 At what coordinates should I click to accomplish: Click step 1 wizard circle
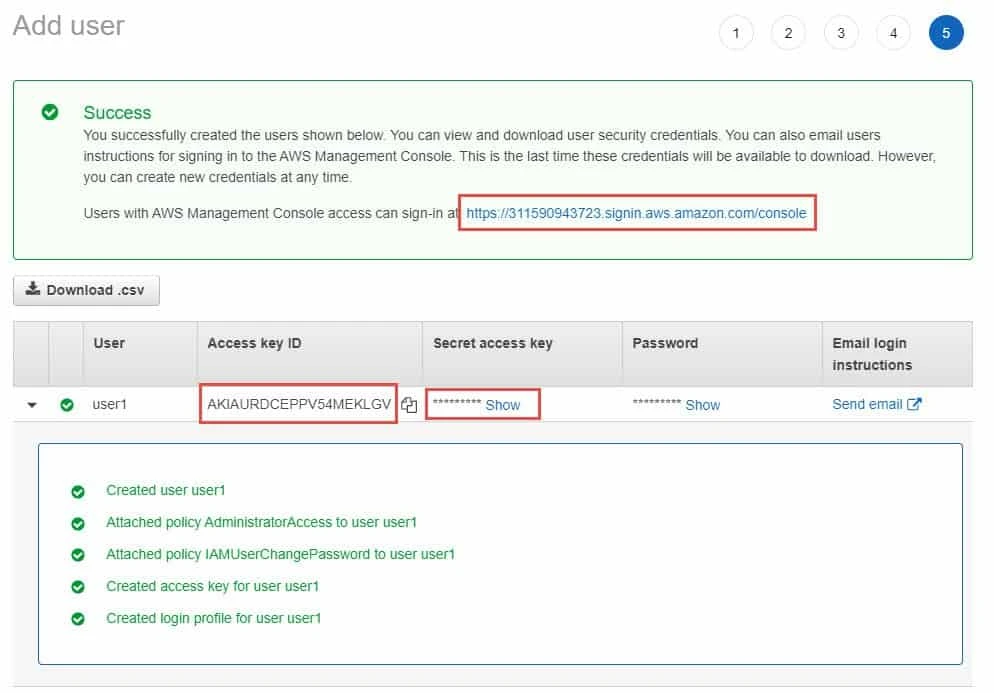tap(736, 32)
